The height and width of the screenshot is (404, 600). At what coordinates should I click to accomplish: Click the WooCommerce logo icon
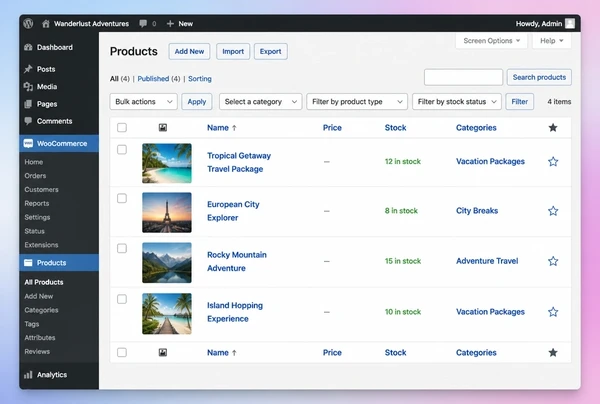(x=28, y=143)
